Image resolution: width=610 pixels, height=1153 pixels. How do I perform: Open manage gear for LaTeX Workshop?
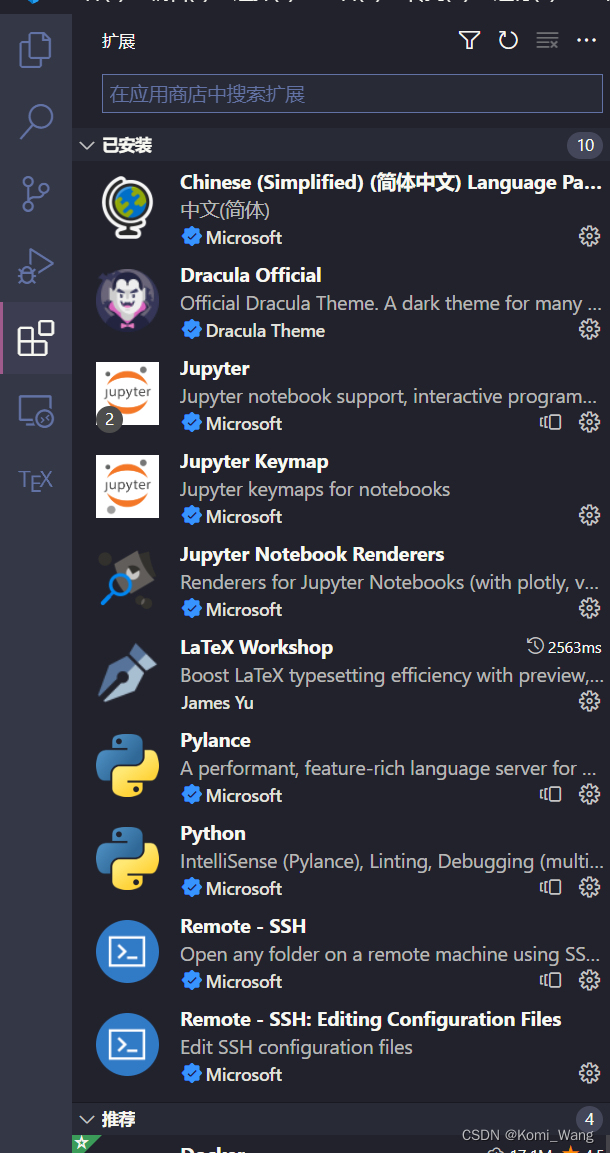(x=589, y=702)
